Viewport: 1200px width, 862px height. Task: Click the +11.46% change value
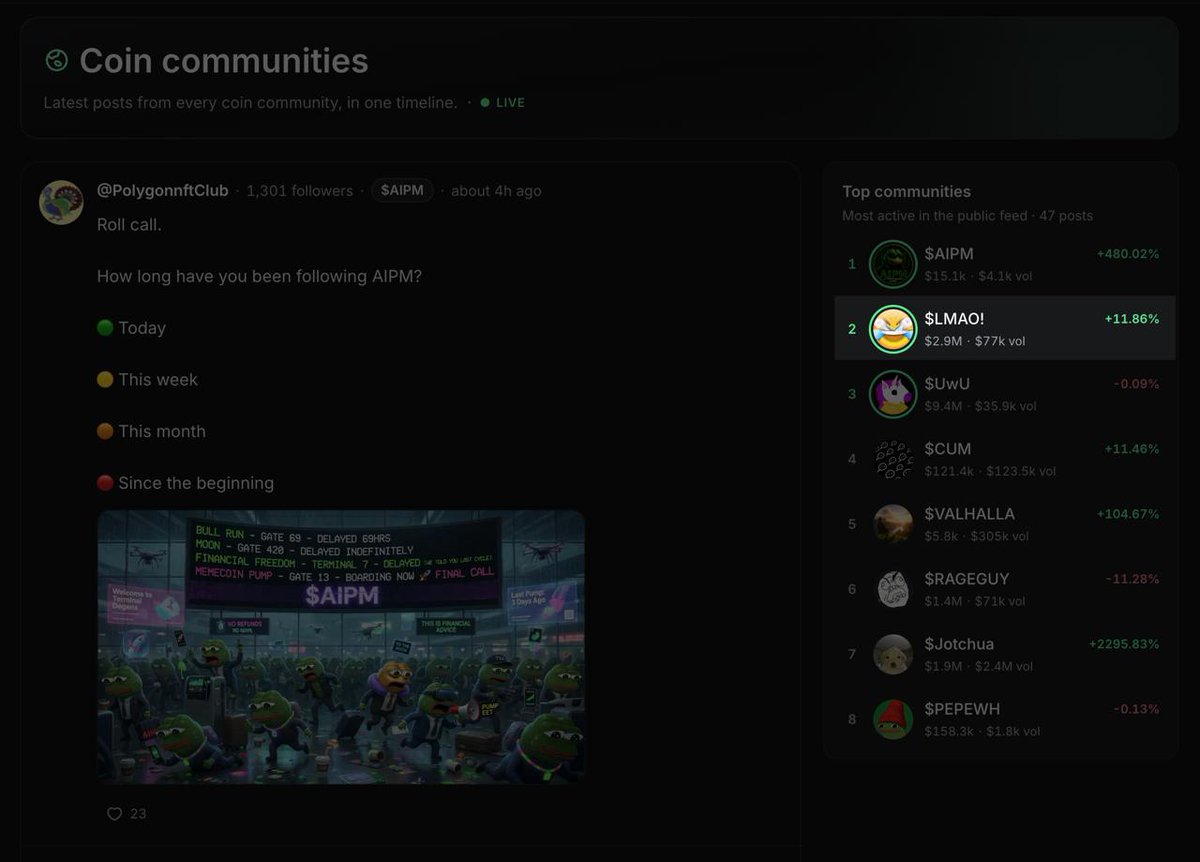point(1132,449)
